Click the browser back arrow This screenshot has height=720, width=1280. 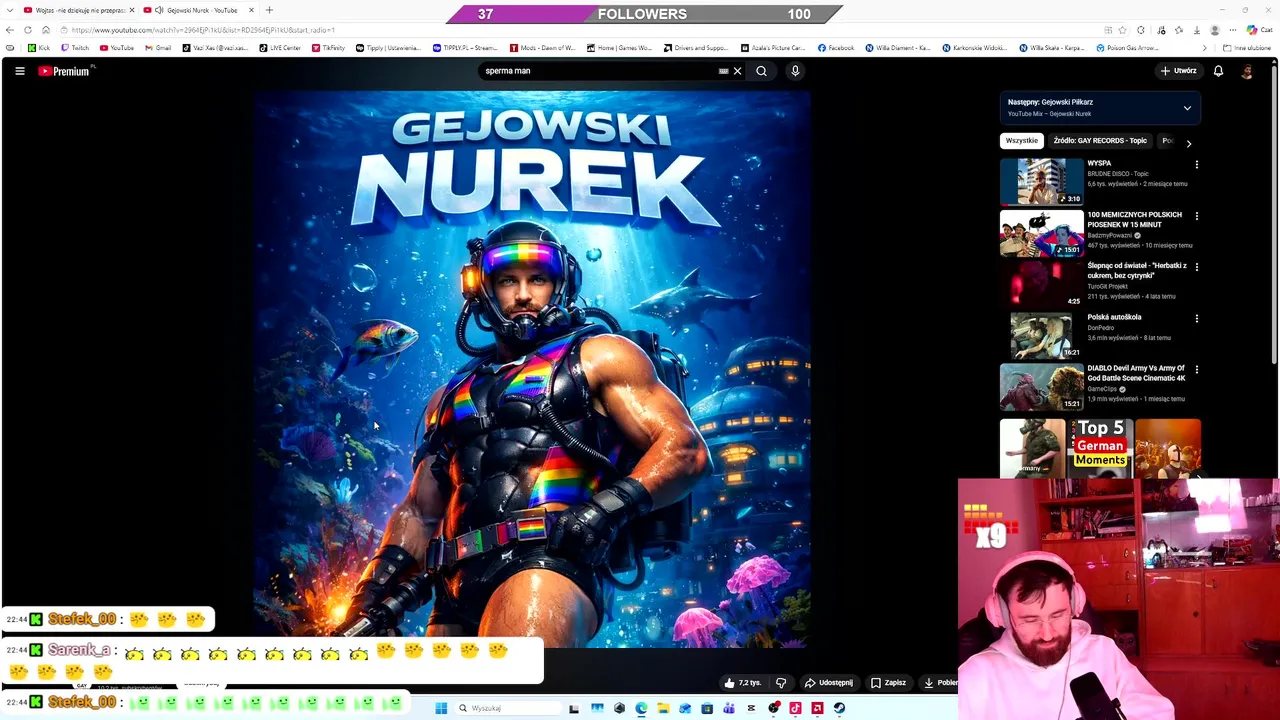click(x=10, y=30)
